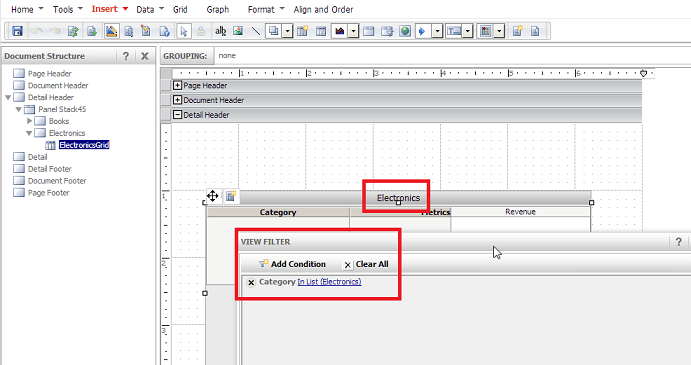691x365 pixels.
Task: Select Page Footer in the tree
Action: (x=48, y=193)
